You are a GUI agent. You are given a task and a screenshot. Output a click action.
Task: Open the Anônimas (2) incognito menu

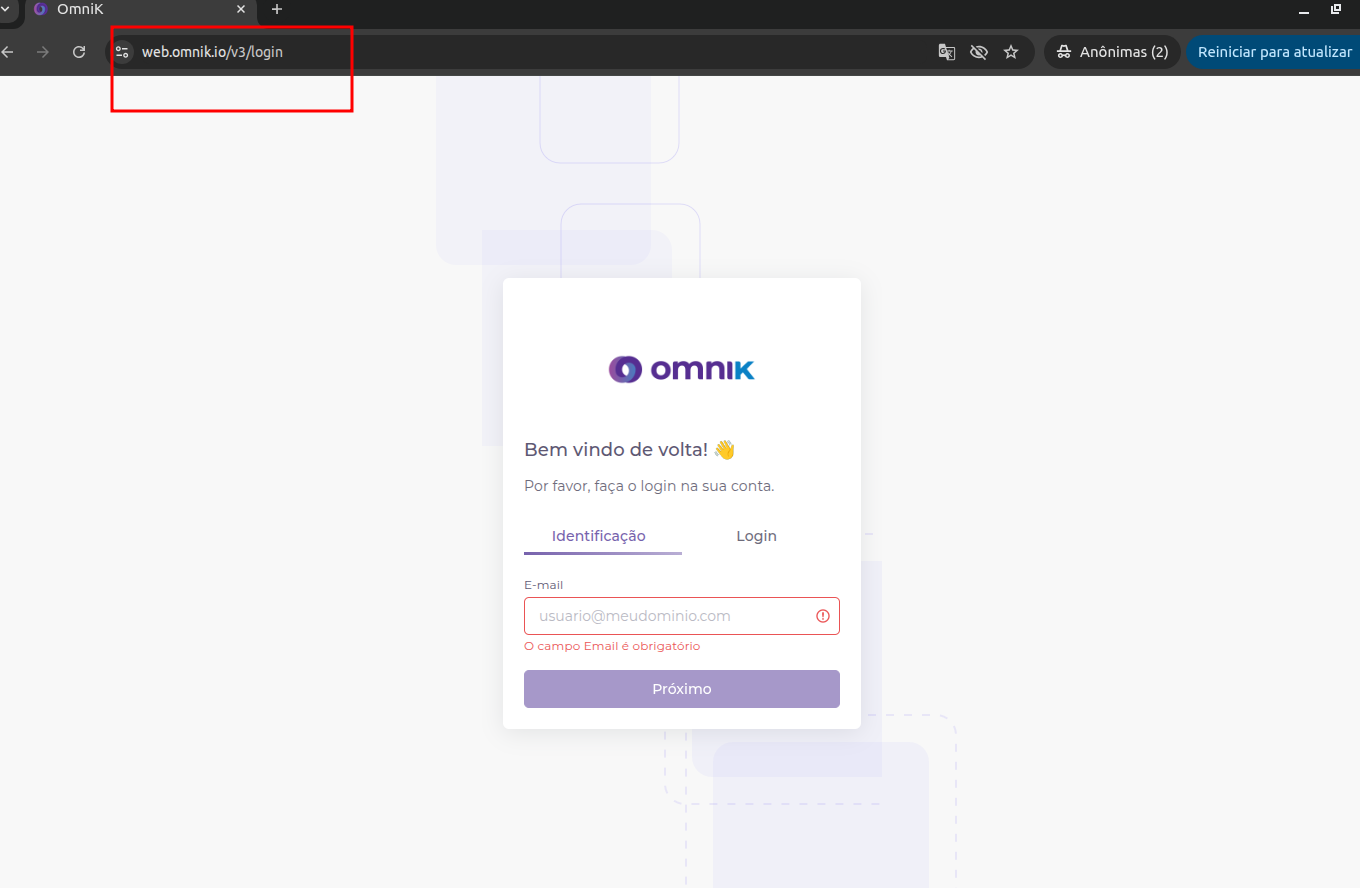[1112, 52]
